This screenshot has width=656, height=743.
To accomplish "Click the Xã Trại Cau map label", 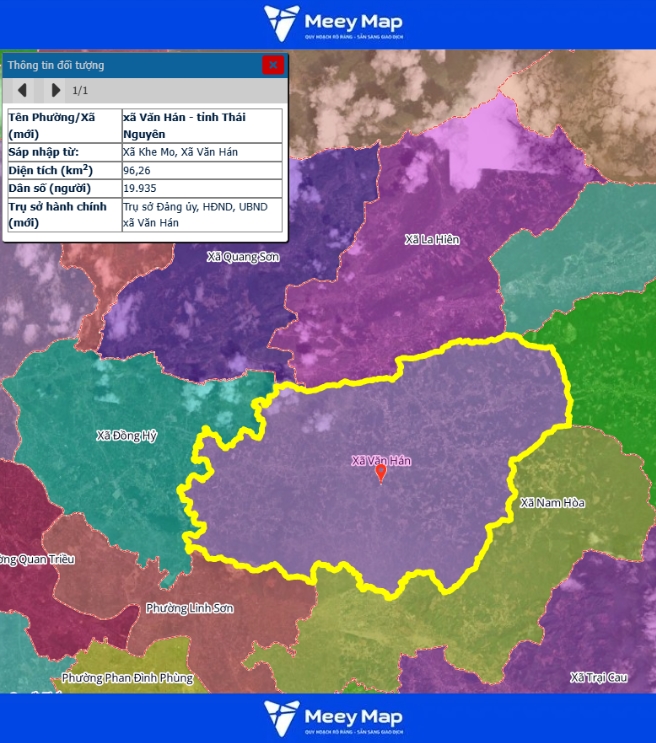I will coord(599,678).
